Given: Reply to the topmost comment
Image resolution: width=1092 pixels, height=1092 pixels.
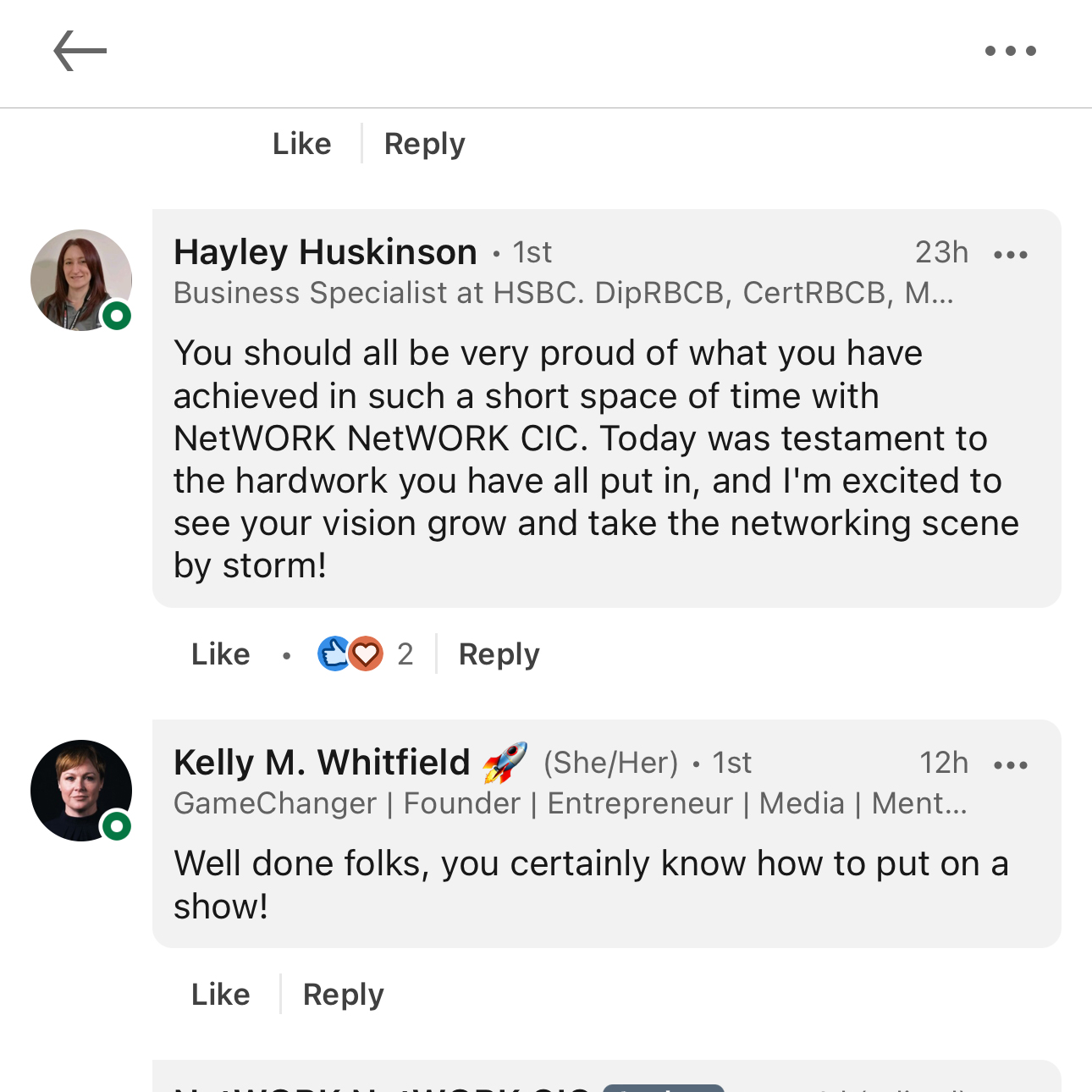Looking at the screenshot, I should (x=424, y=144).
